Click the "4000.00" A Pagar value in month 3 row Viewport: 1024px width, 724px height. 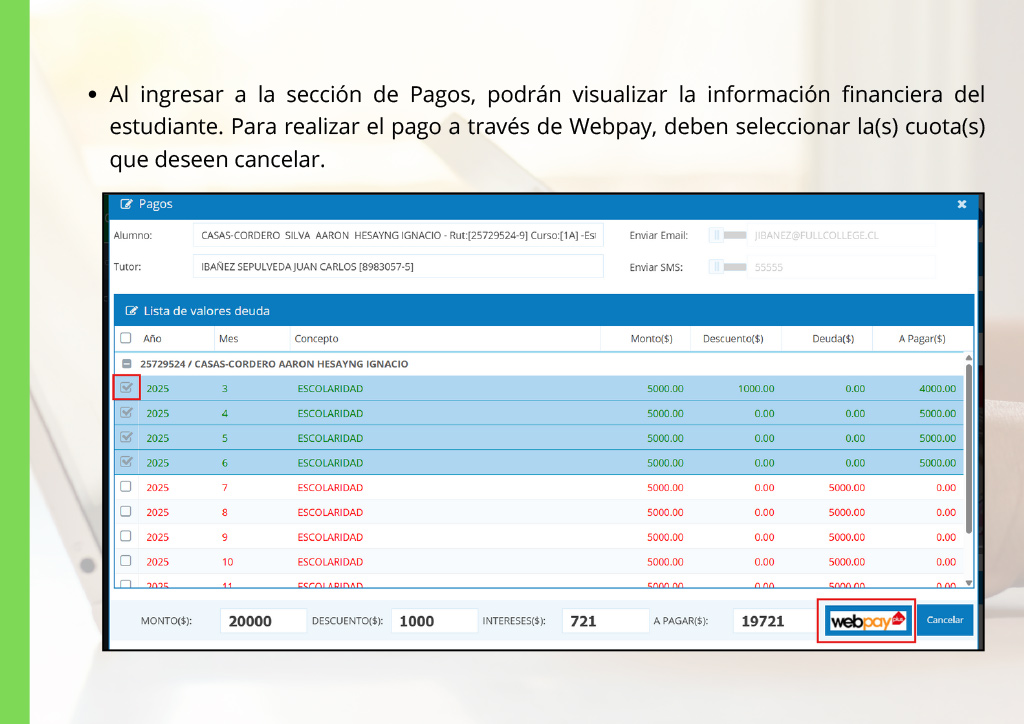coord(937,388)
